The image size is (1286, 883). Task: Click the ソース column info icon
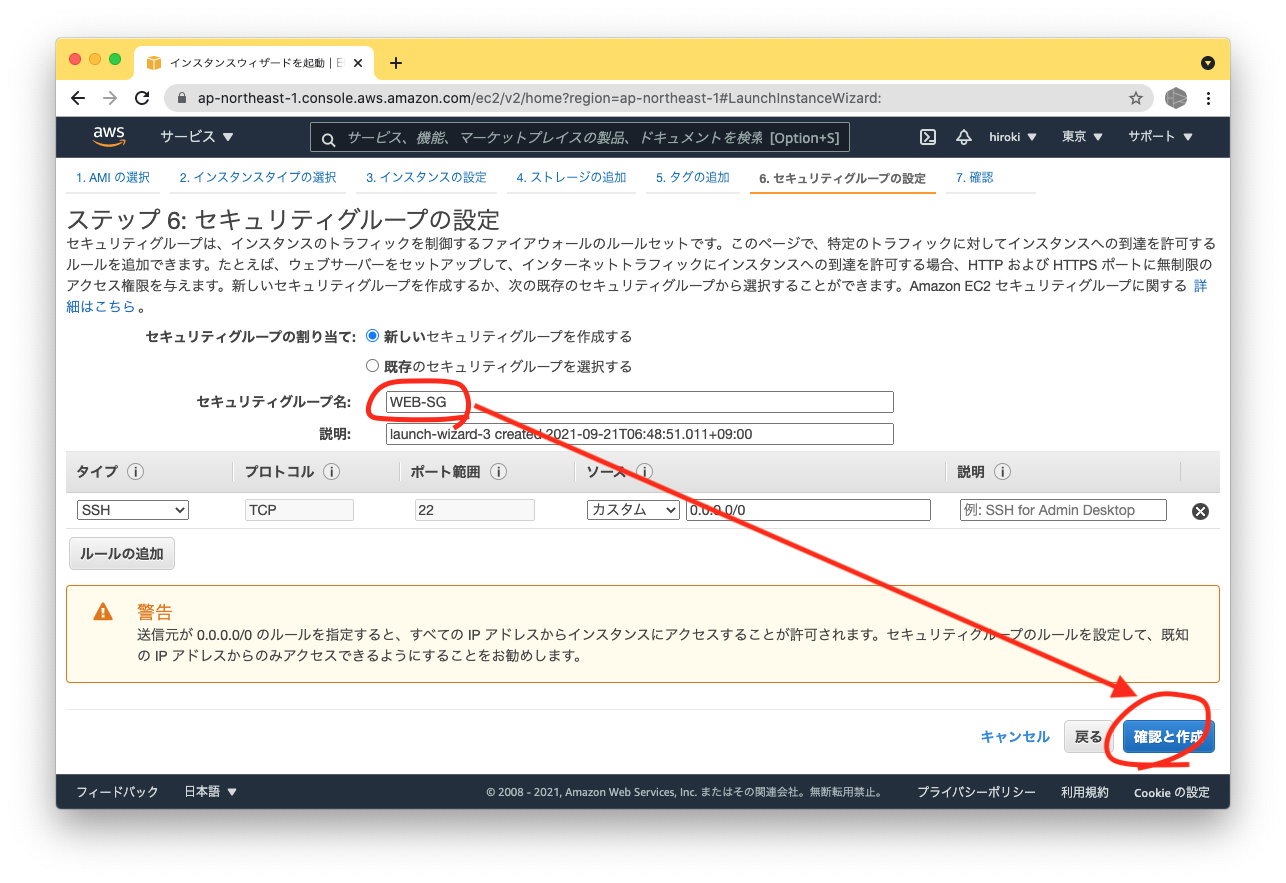tap(645, 470)
